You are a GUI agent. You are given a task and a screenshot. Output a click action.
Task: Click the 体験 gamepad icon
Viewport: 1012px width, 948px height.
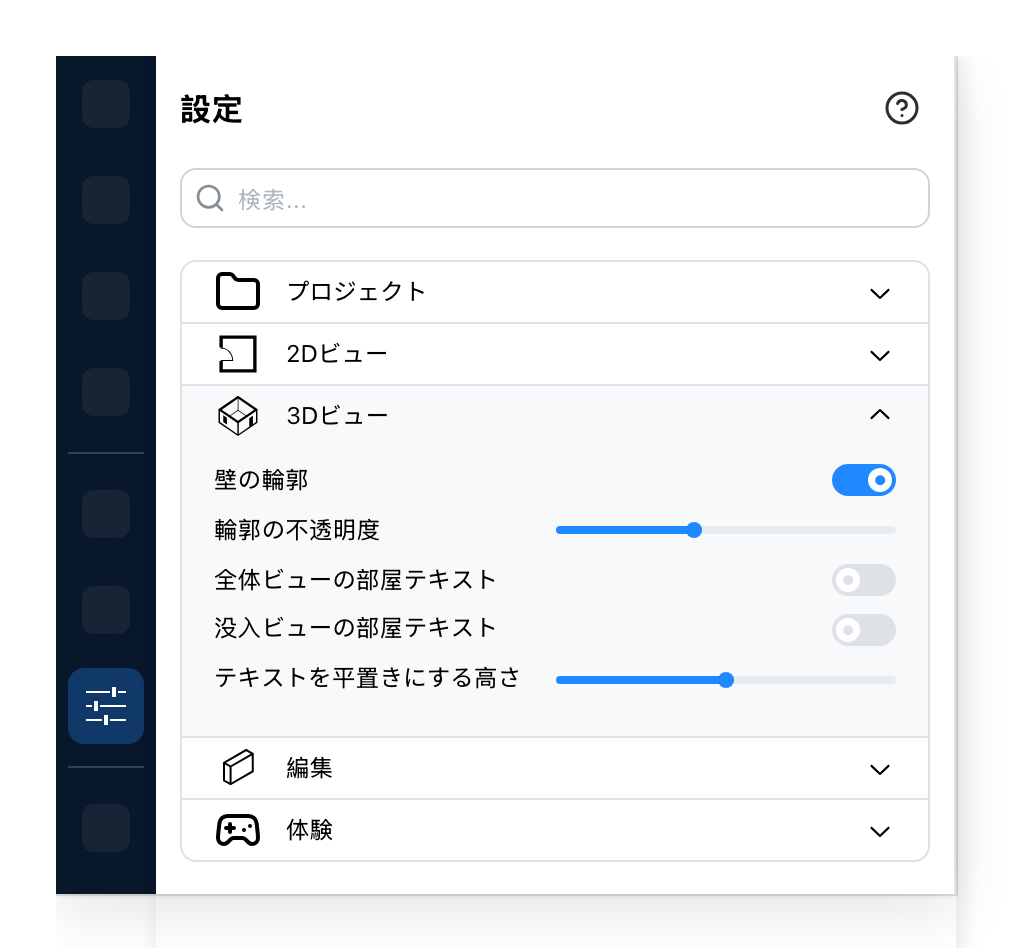[x=238, y=830]
